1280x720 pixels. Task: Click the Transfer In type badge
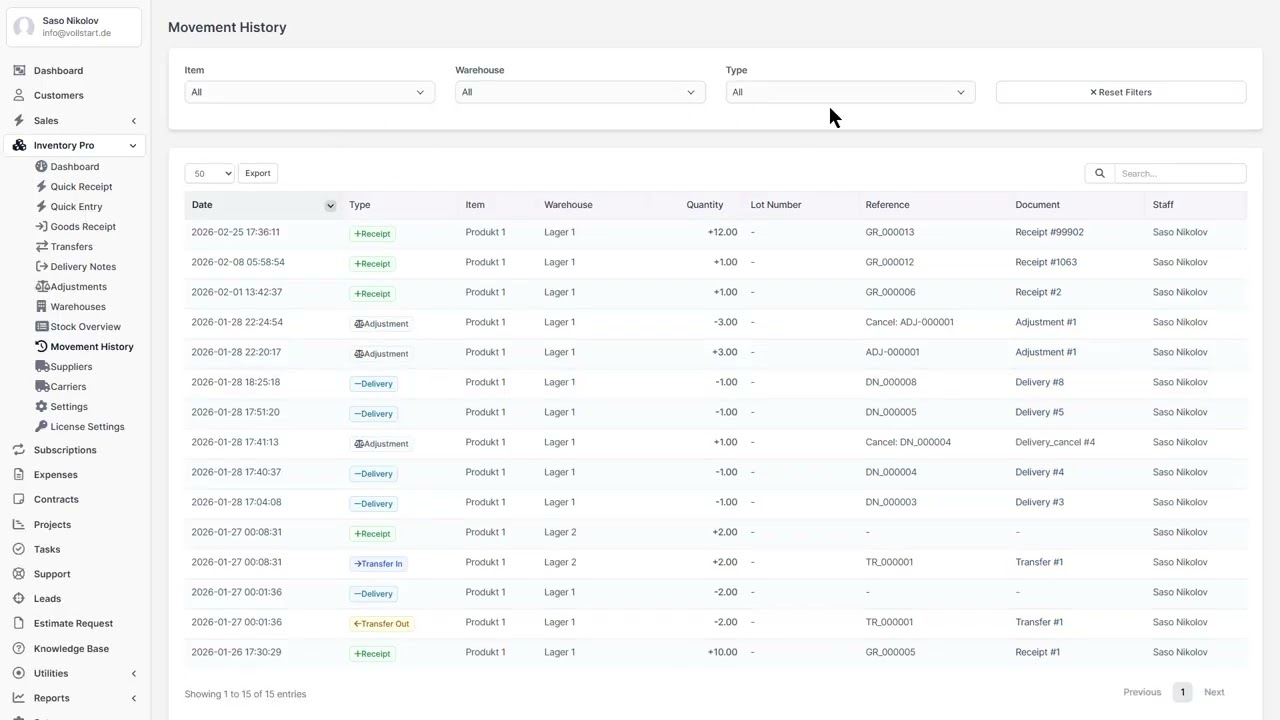click(x=378, y=563)
